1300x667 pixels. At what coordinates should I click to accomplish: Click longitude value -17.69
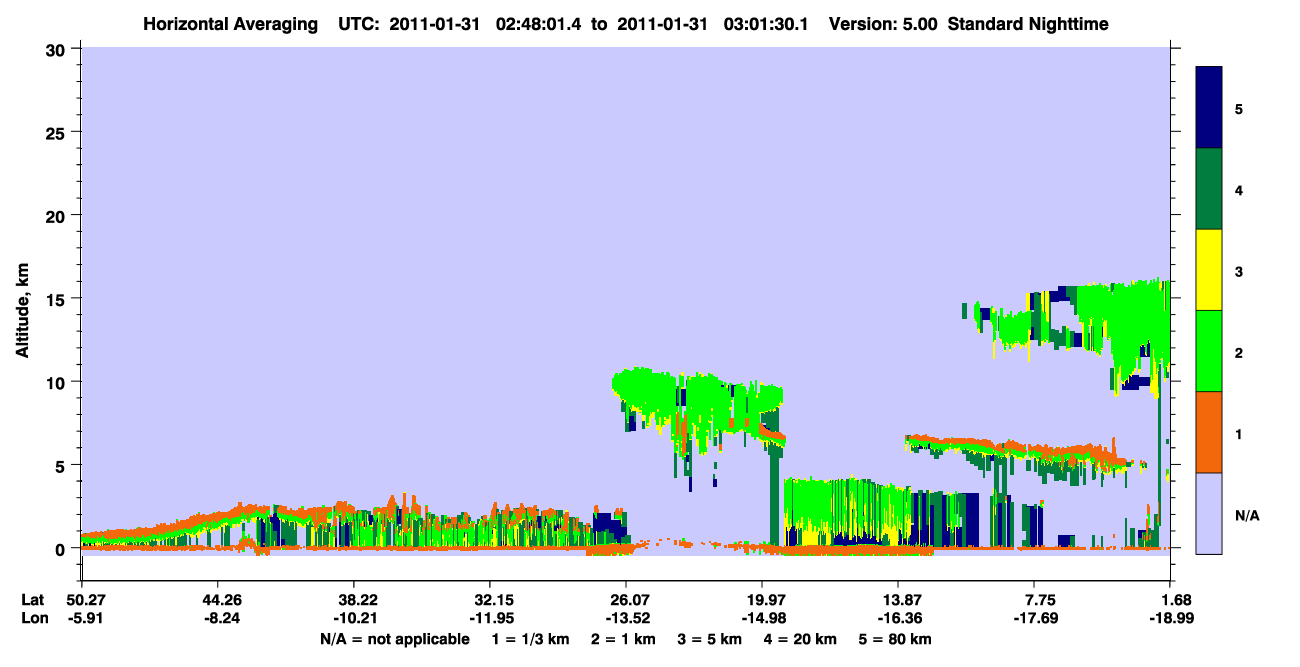1034,618
